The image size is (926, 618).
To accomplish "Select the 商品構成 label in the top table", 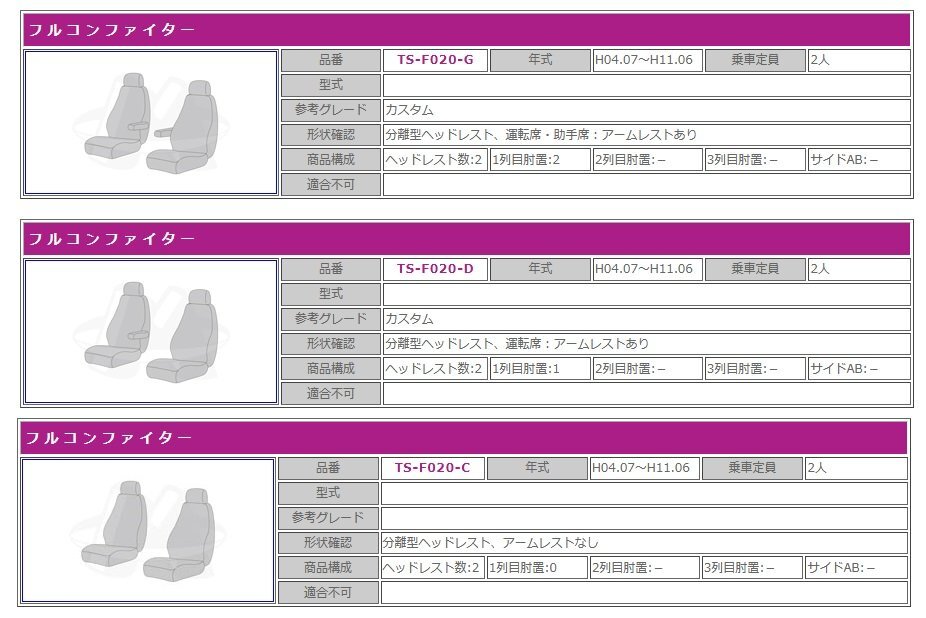I will pyautogui.click(x=330, y=158).
